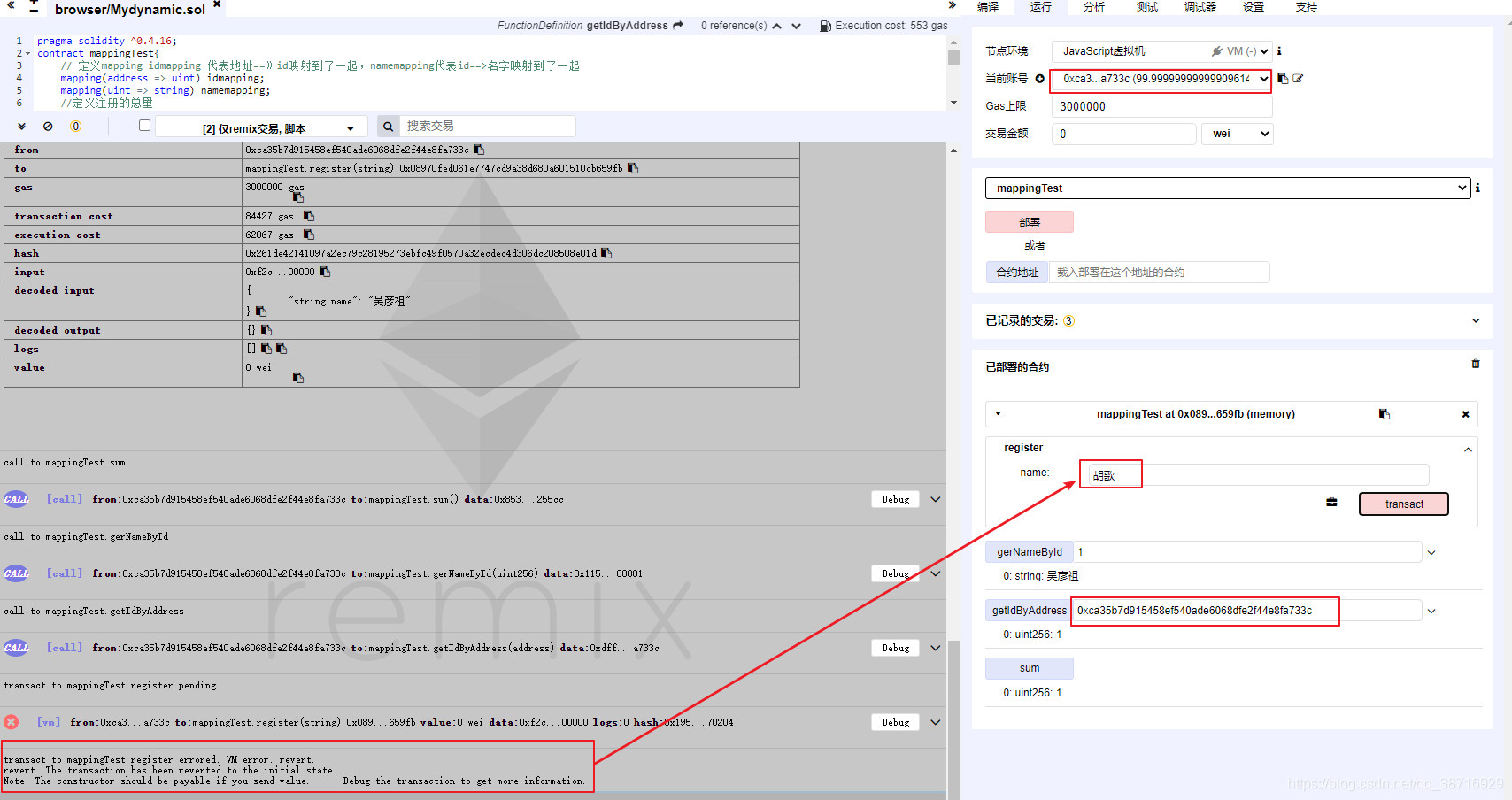
Task: Focus the load contract address field
Action: point(1160,272)
